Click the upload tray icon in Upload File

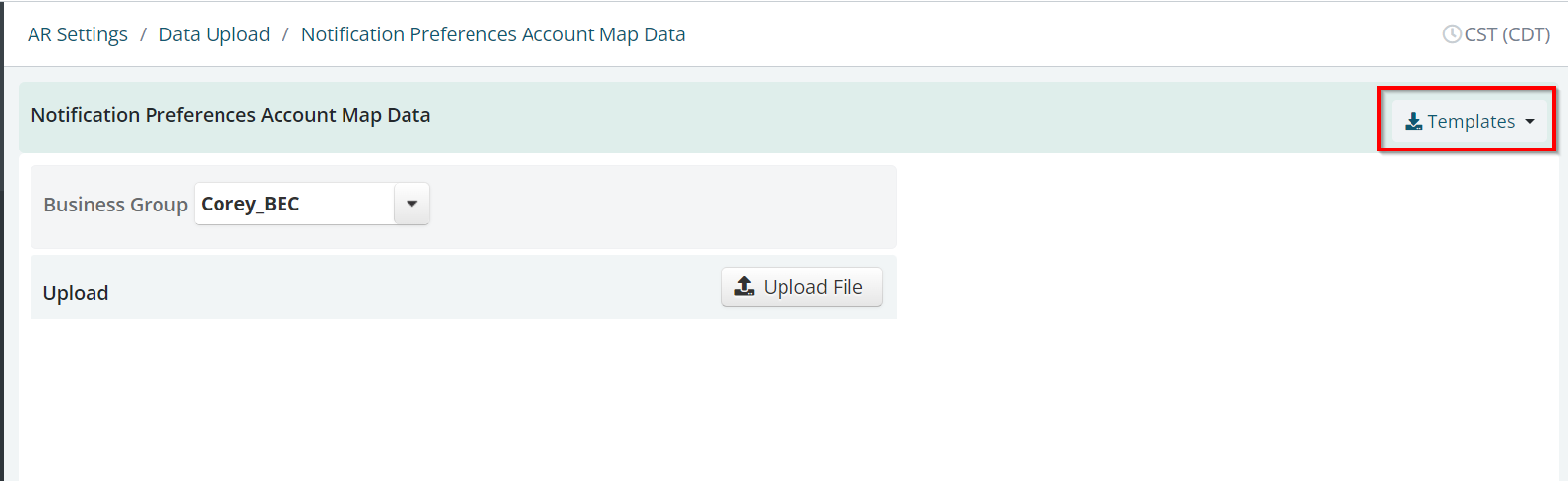pyautogui.click(x=745, y=286)
